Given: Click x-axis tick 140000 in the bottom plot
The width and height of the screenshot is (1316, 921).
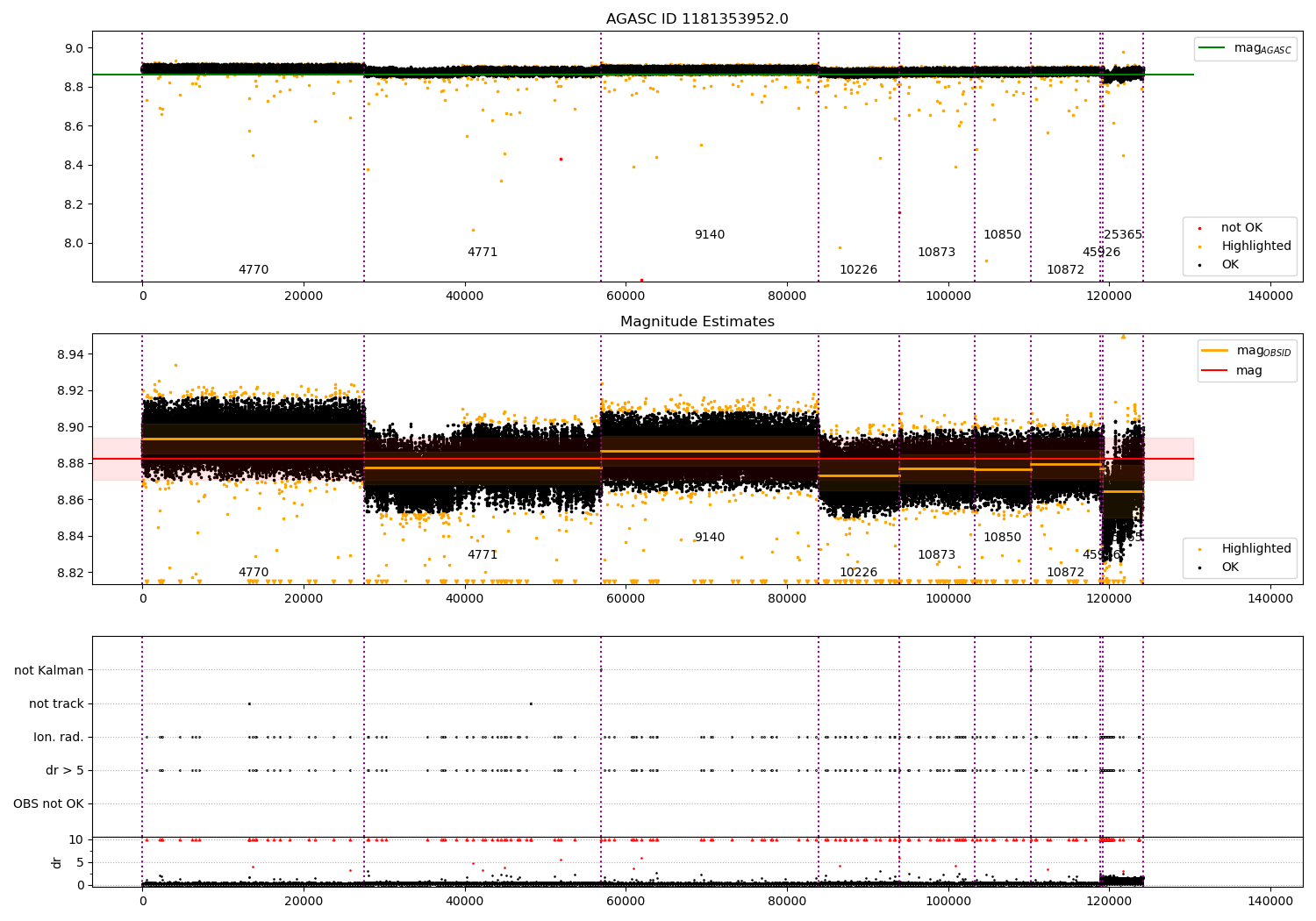Looking at the screenshot, I should point(1270,901).
